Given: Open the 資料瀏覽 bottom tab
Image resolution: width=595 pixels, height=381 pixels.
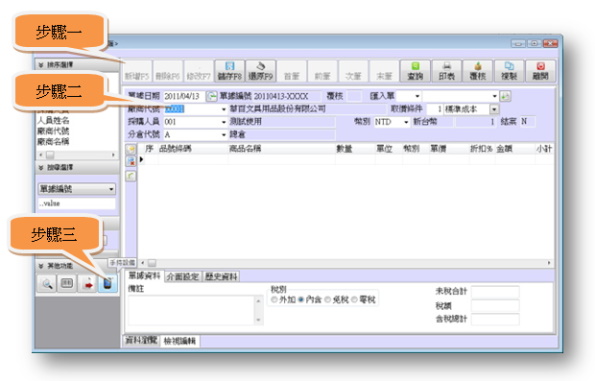Looking at the screenshot, I should (x=141, y=340).
